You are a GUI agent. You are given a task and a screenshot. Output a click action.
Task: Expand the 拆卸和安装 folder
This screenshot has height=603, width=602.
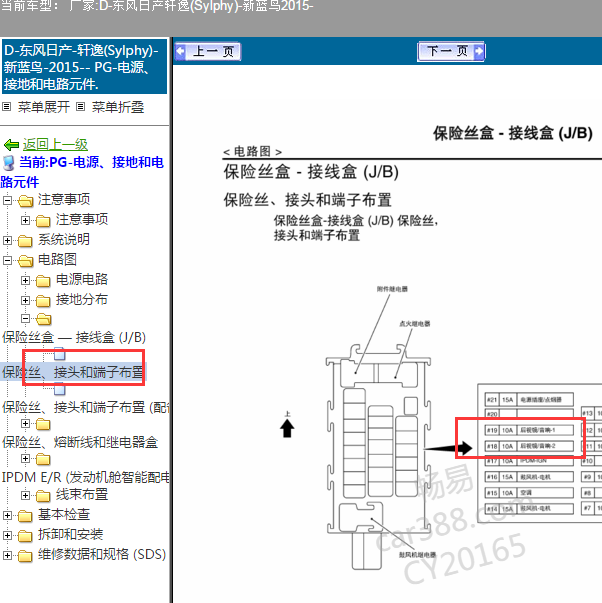tap(7, 535)
